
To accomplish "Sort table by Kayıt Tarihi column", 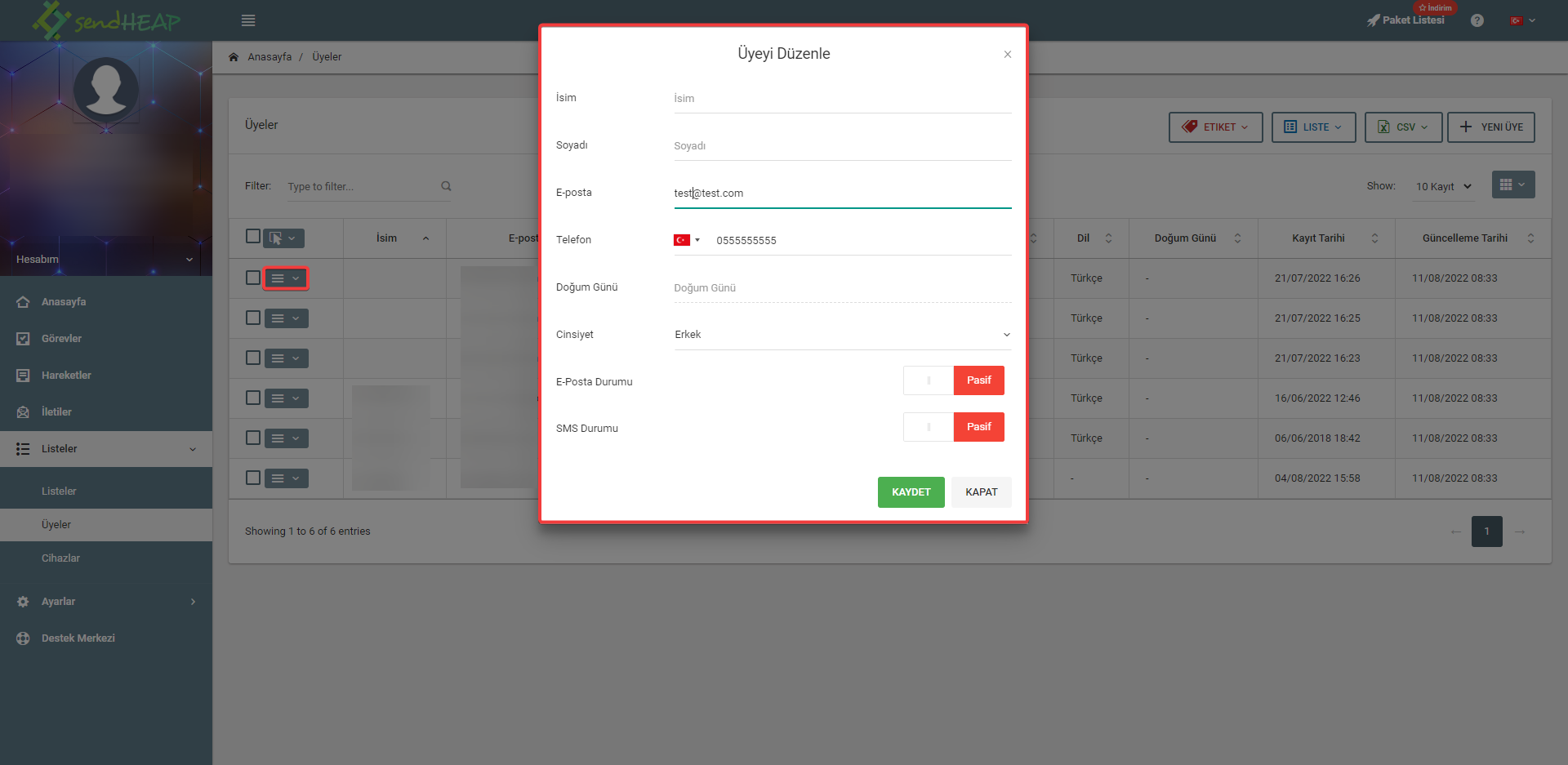I will coord(1326,238).
